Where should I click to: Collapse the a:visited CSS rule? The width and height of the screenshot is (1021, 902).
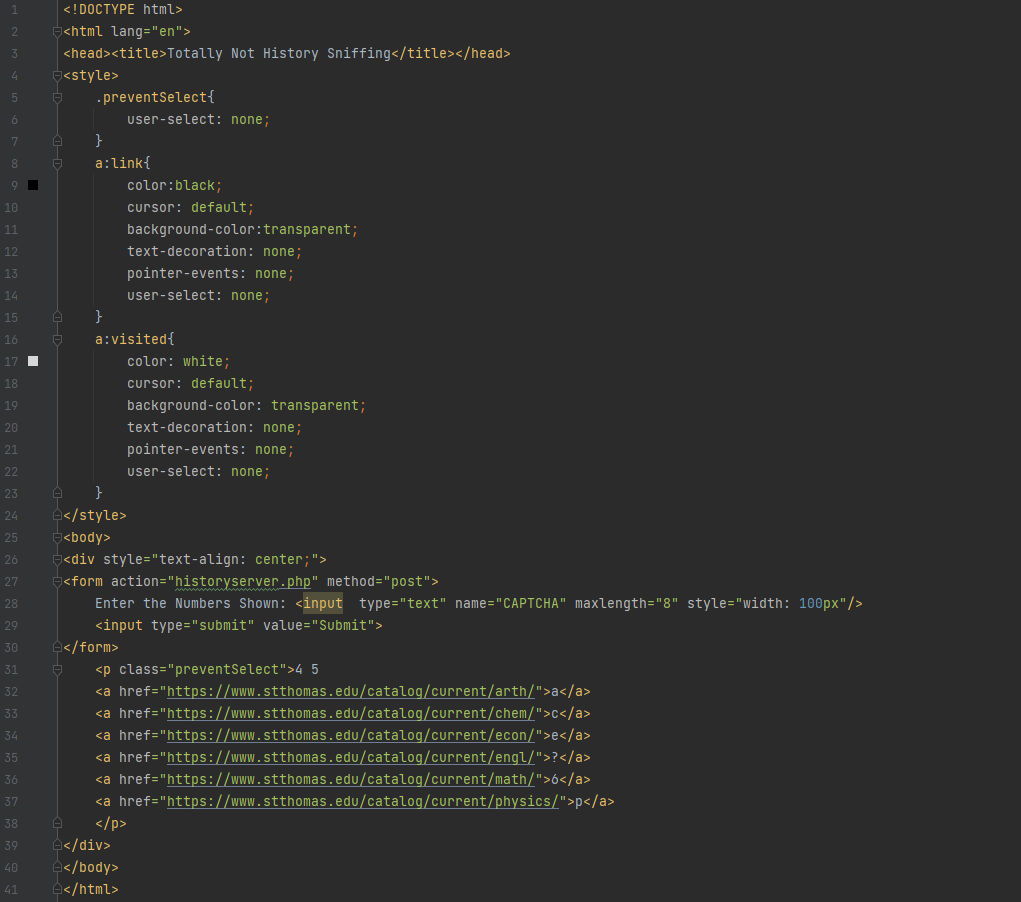57,339
